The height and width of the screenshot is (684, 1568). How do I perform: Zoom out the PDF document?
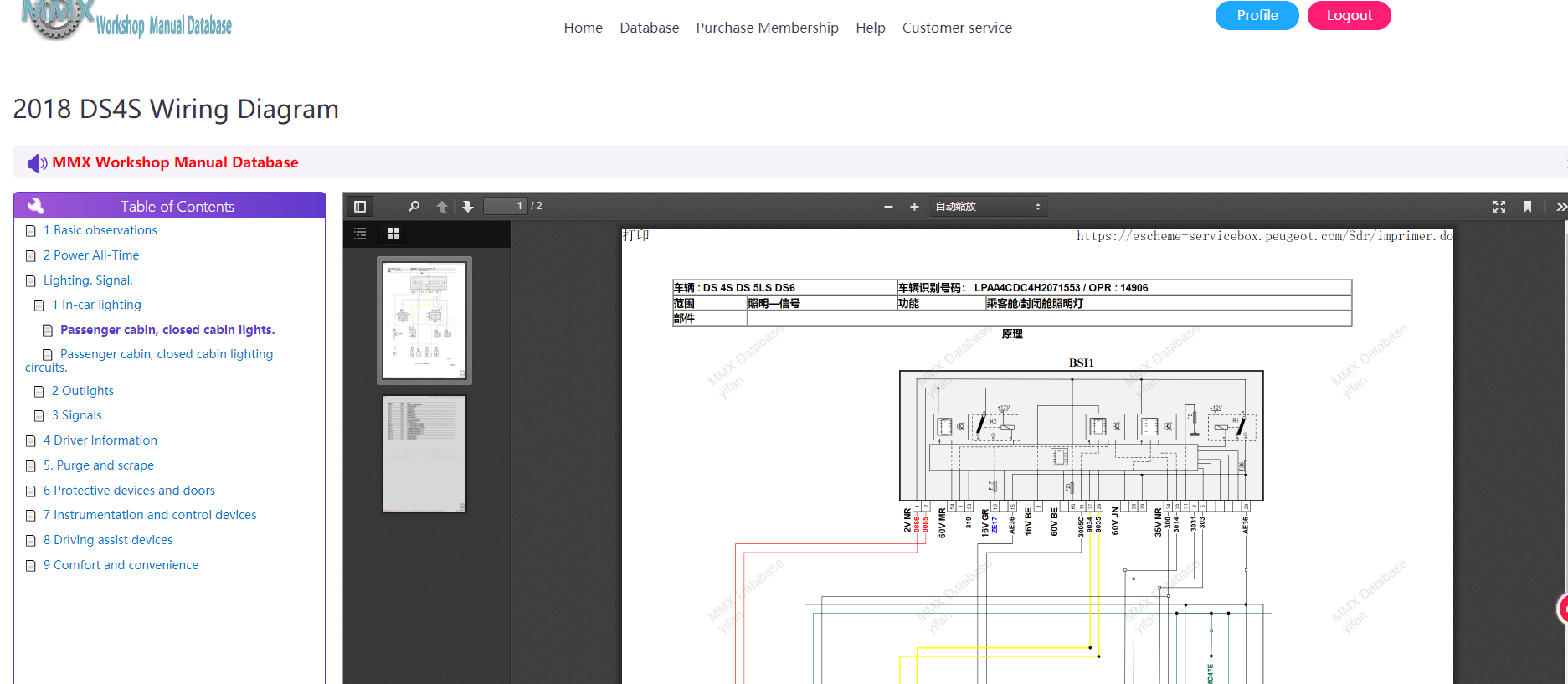[888, 207]
